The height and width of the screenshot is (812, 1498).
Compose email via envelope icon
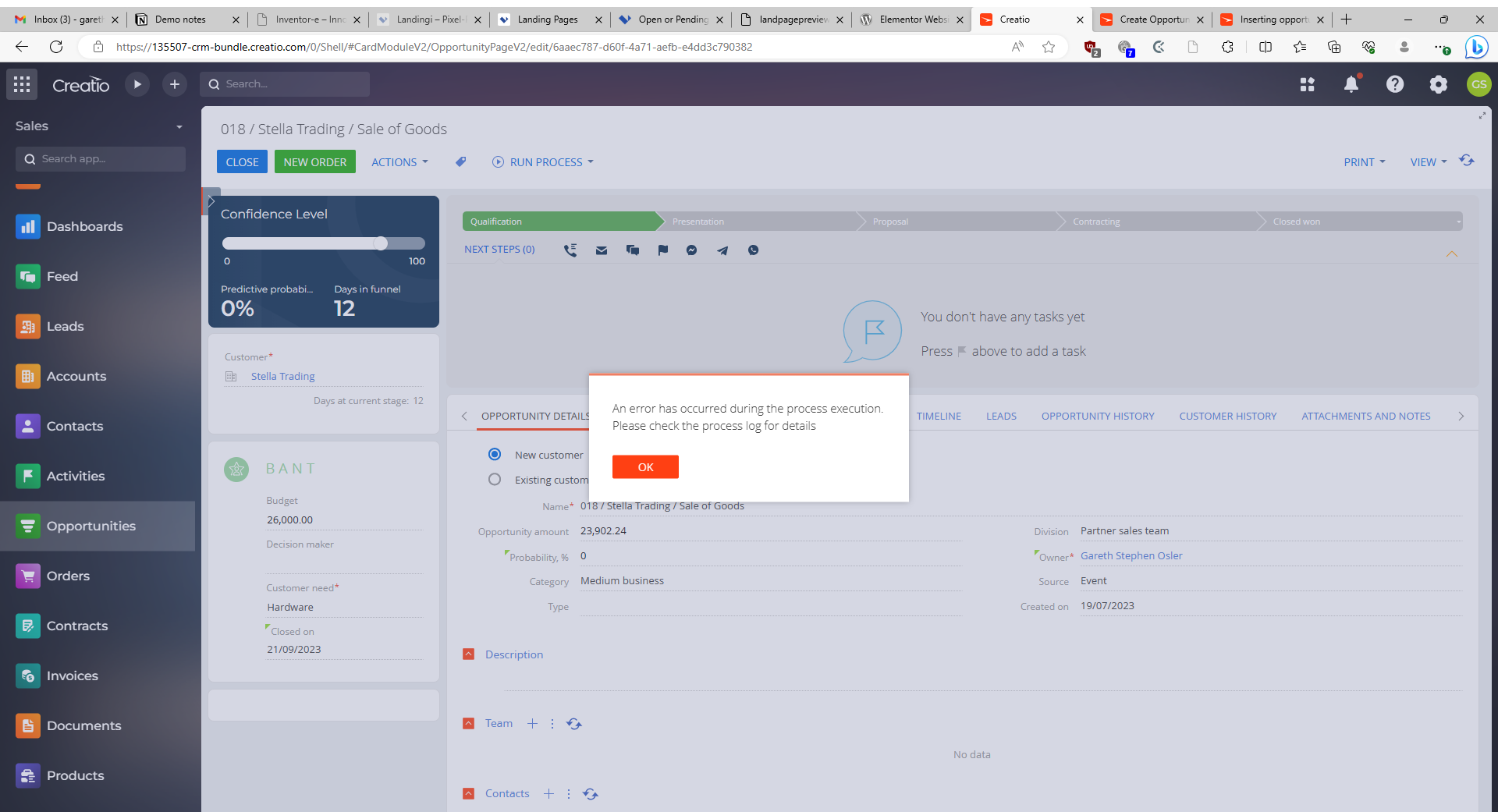pyautogui.click(x=602, y=250)
